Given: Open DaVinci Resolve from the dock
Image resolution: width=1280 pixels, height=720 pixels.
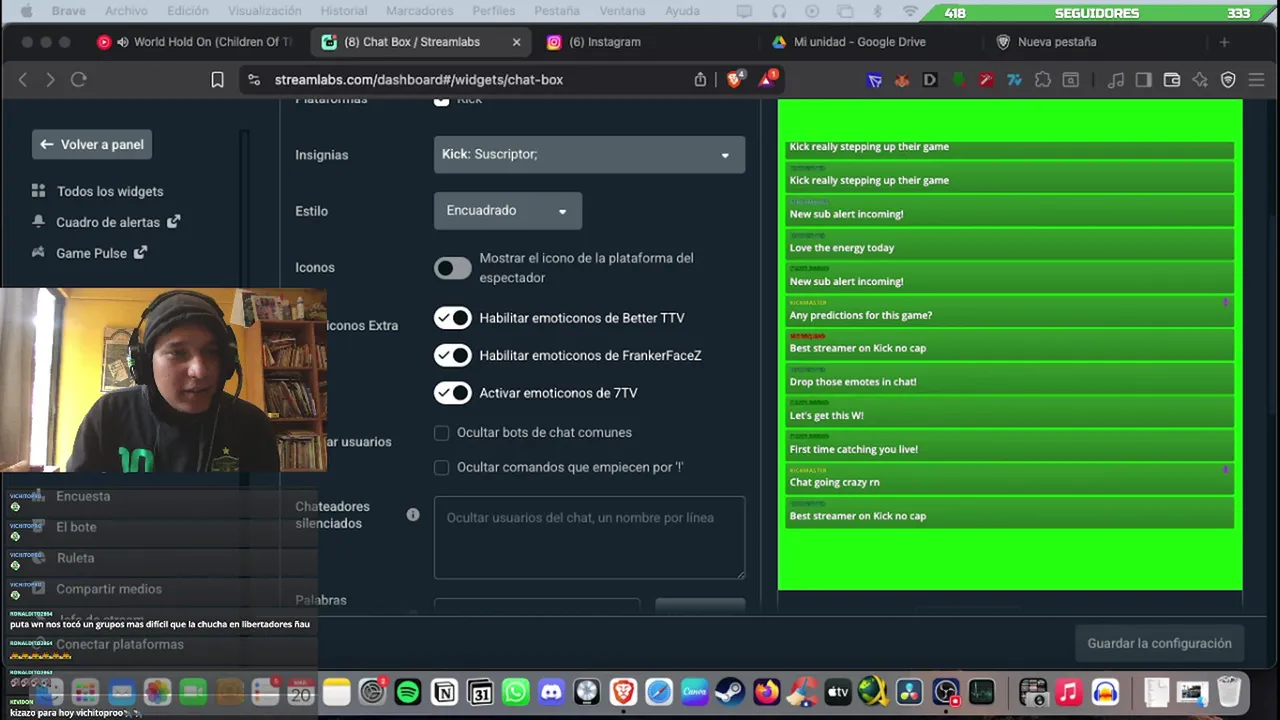Looking at the screenshot, I should (909, 692).
